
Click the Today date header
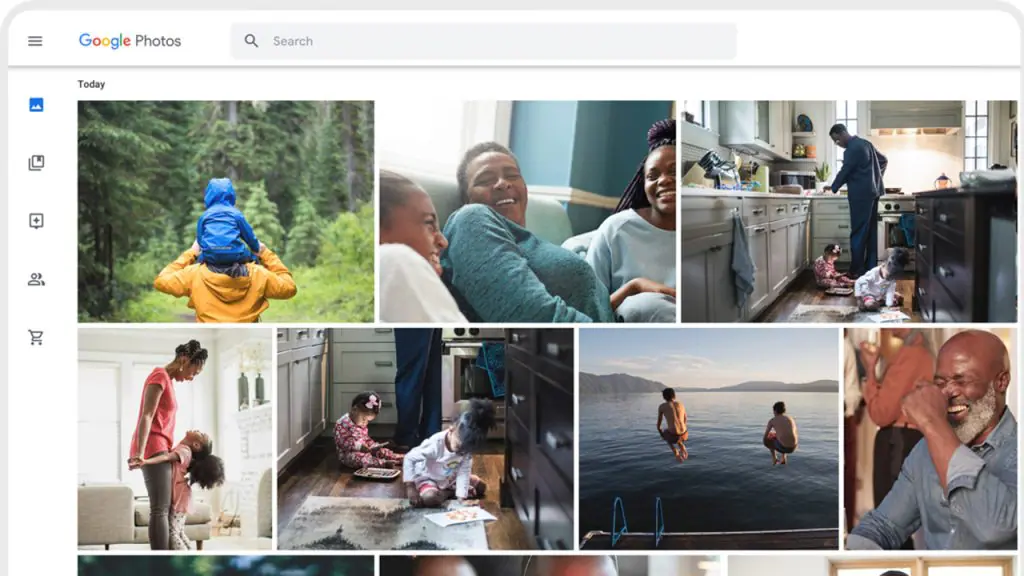(91, 84)
